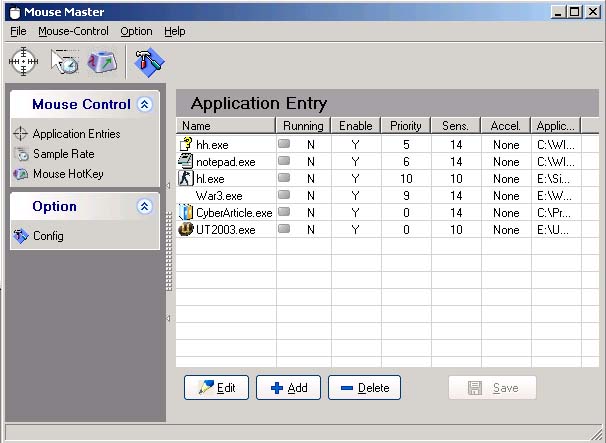
Task: Click priority value 10 for hl.exe
Action: click(406, 179)
